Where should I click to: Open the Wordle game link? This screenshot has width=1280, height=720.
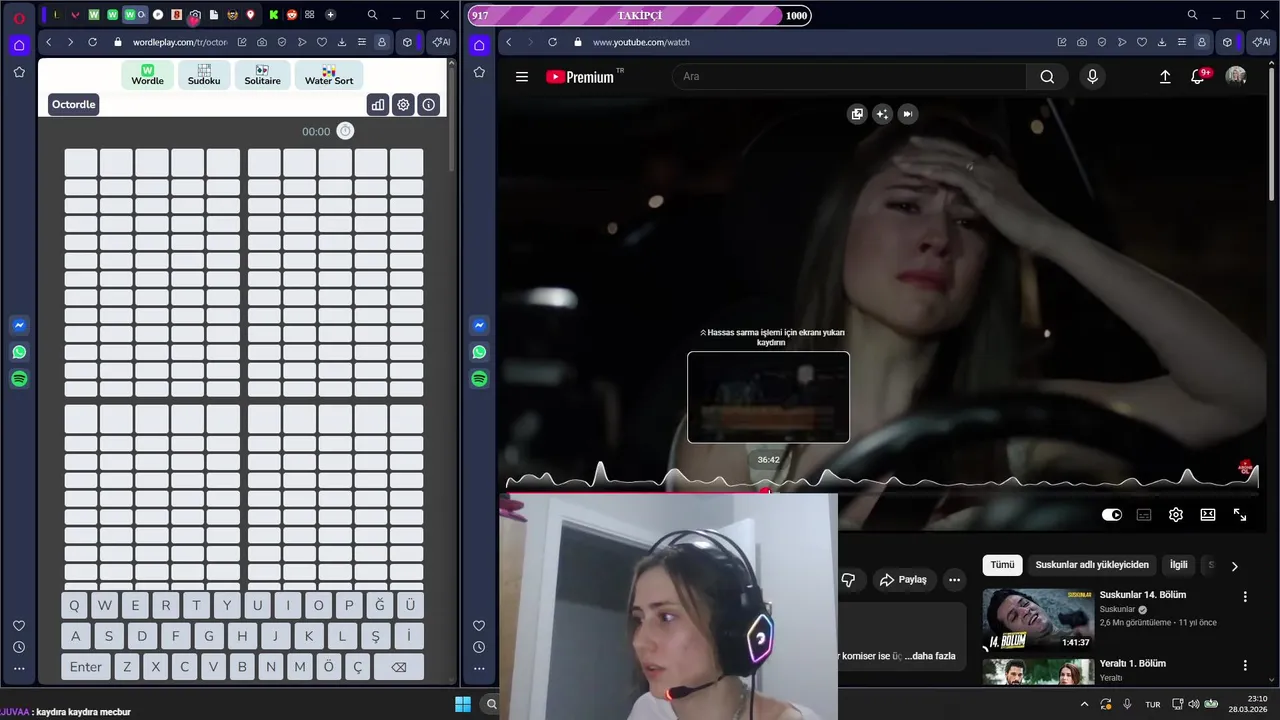(x=148, y=75)
